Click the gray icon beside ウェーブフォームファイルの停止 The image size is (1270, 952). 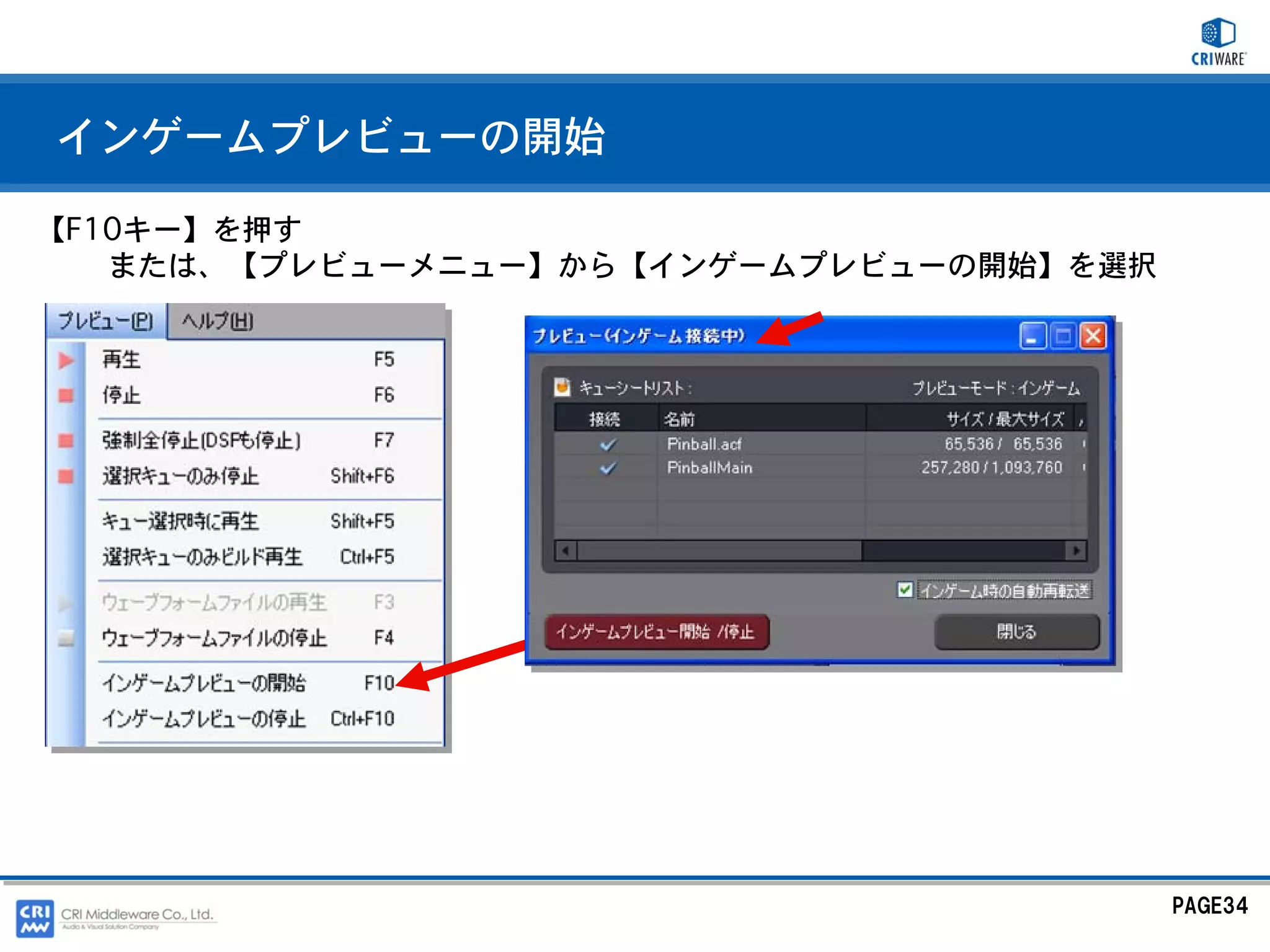(66, 638)
